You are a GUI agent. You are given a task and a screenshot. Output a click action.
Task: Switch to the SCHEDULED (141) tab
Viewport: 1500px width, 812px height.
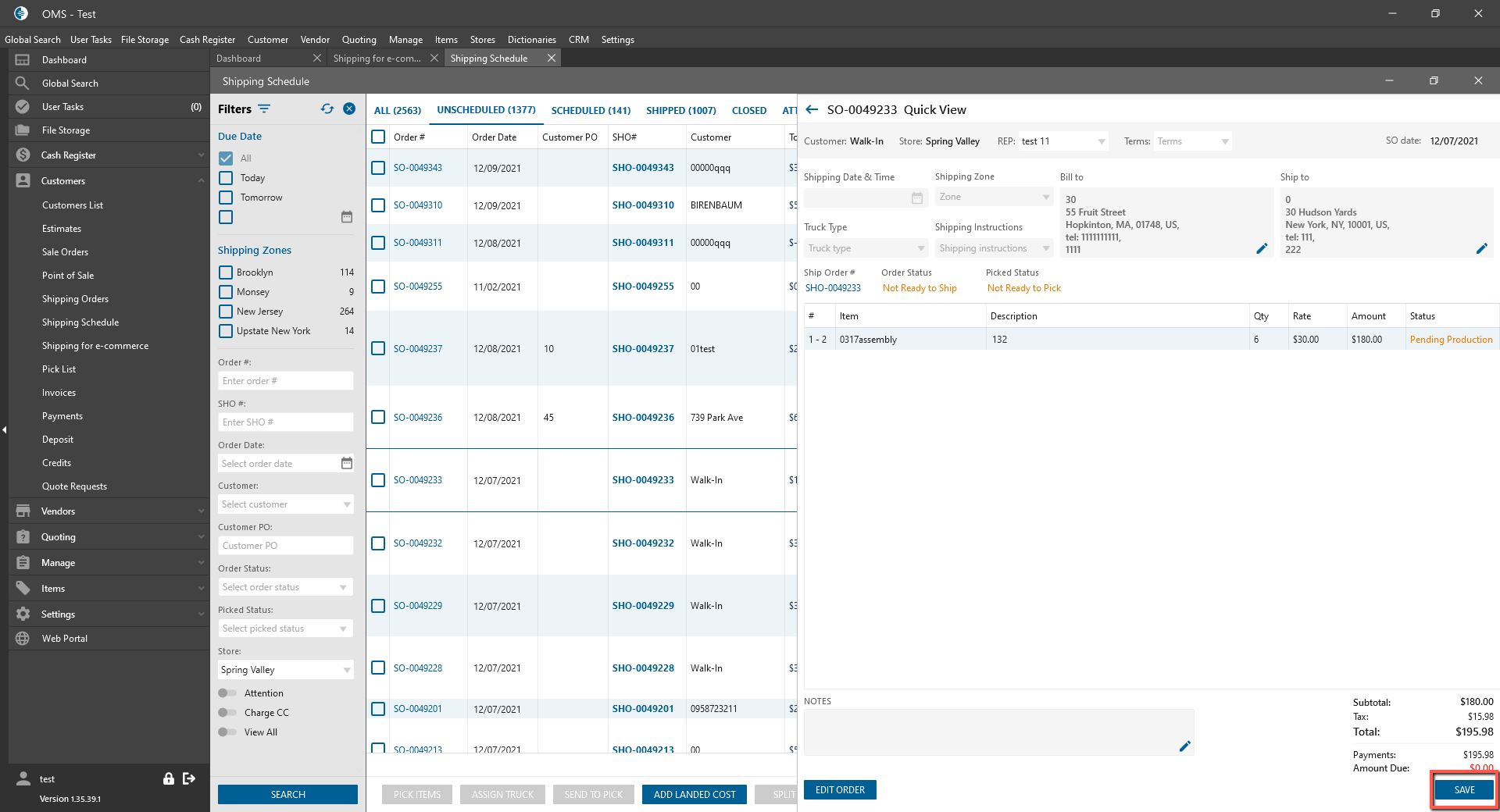click(x=591, y=111)
